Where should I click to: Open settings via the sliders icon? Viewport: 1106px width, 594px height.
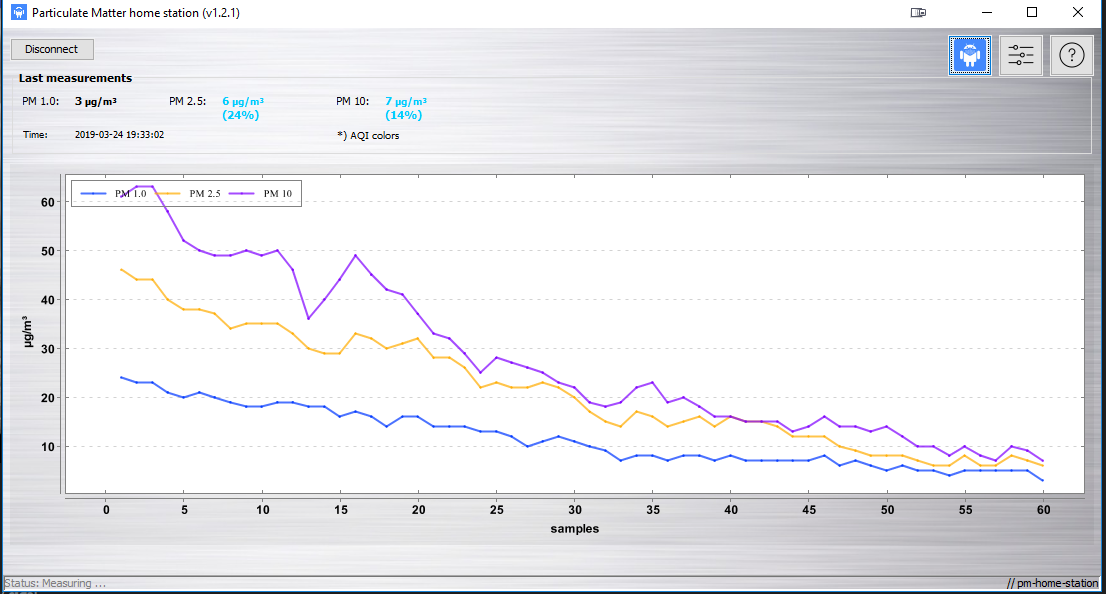pyautogui.click(x=1021, y=56)
